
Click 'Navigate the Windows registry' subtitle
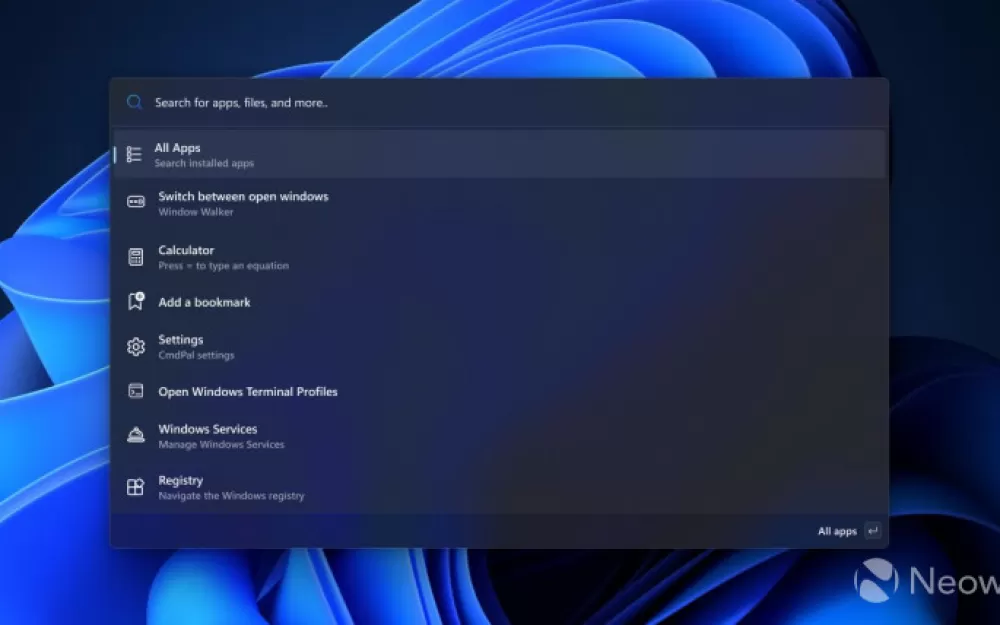[x=232, y=496]
